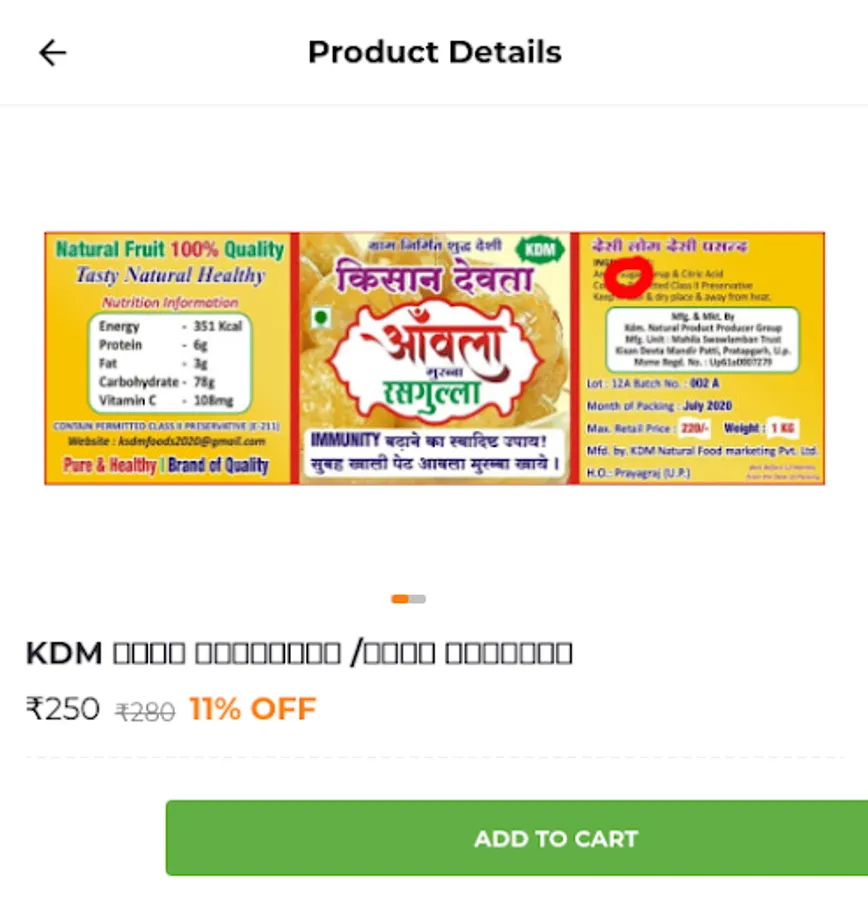868x900 pixels.
Task: Click the ADD TO CART button
Action: [x=517, y=837]
